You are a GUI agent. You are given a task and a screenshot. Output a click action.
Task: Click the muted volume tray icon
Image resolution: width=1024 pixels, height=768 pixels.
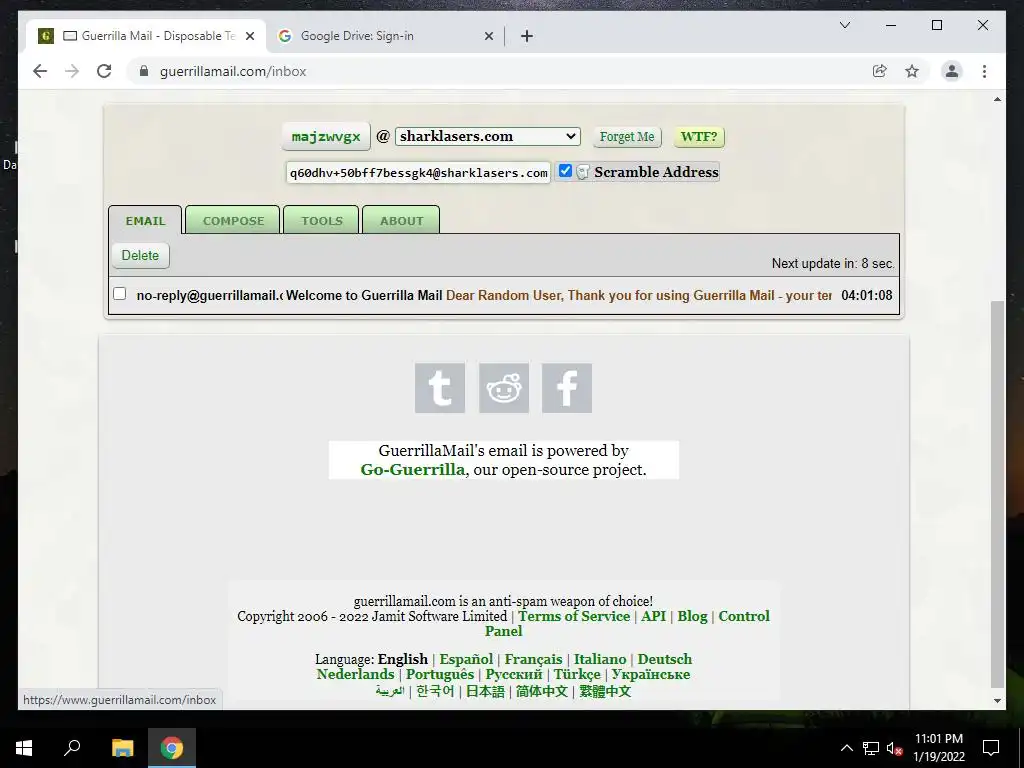click(894, 748)
